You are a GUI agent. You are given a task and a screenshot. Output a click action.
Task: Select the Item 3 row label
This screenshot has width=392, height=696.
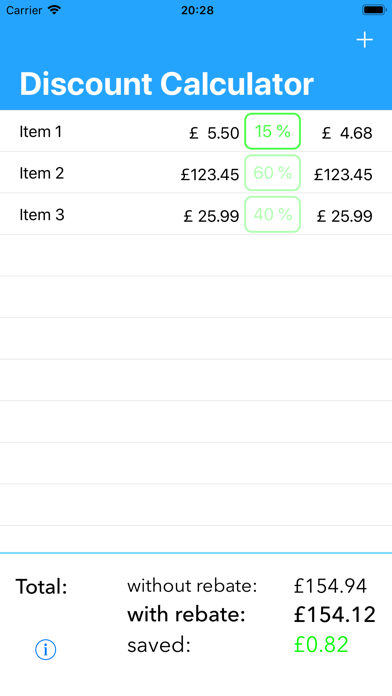coord(42,215)
